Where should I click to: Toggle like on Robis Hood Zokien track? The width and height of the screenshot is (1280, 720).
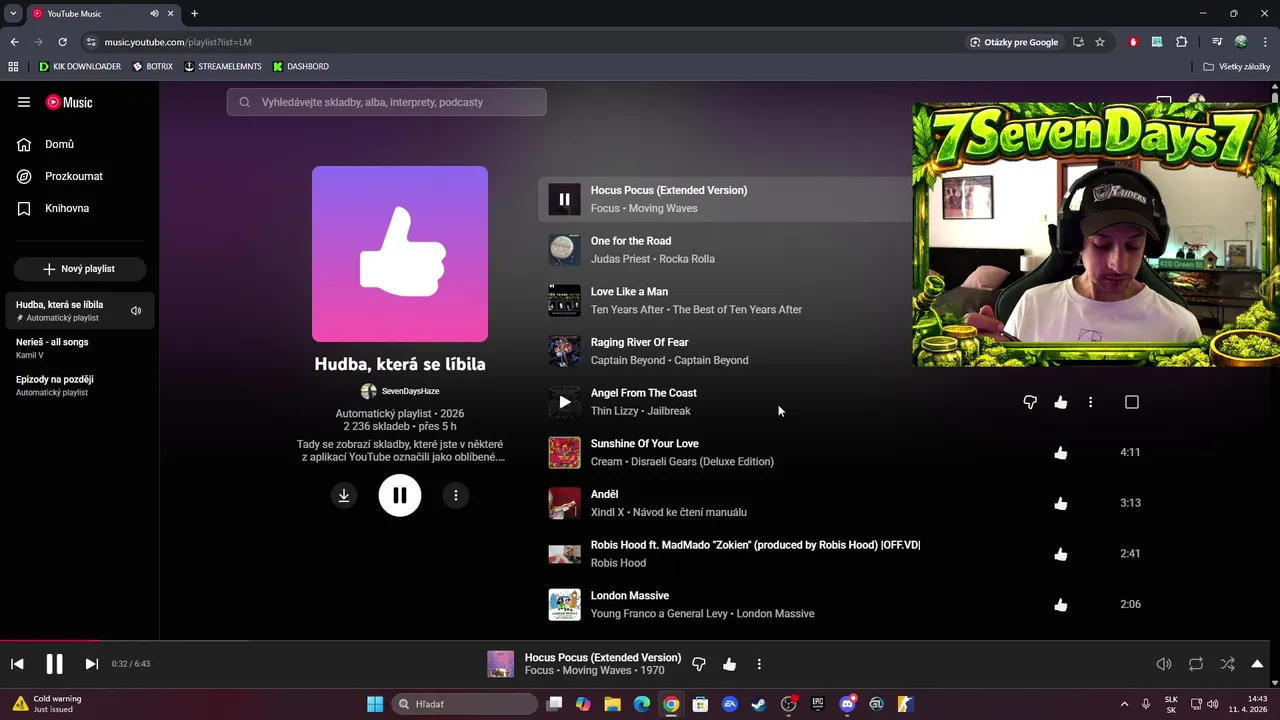point(1061,554)
